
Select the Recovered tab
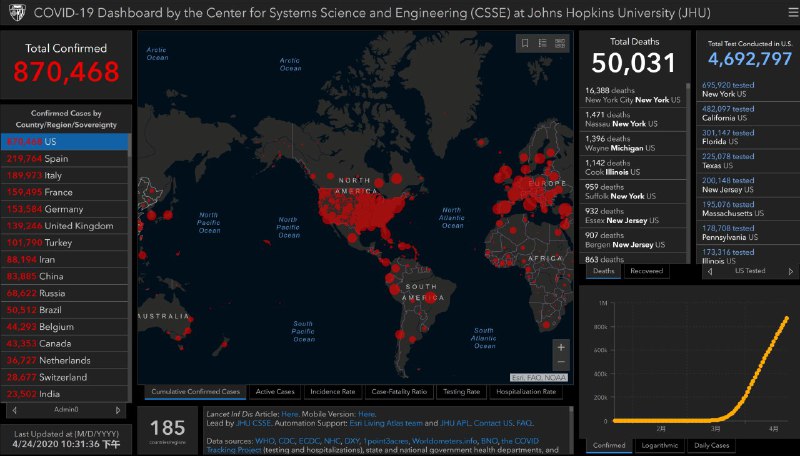tap(646, 271)
